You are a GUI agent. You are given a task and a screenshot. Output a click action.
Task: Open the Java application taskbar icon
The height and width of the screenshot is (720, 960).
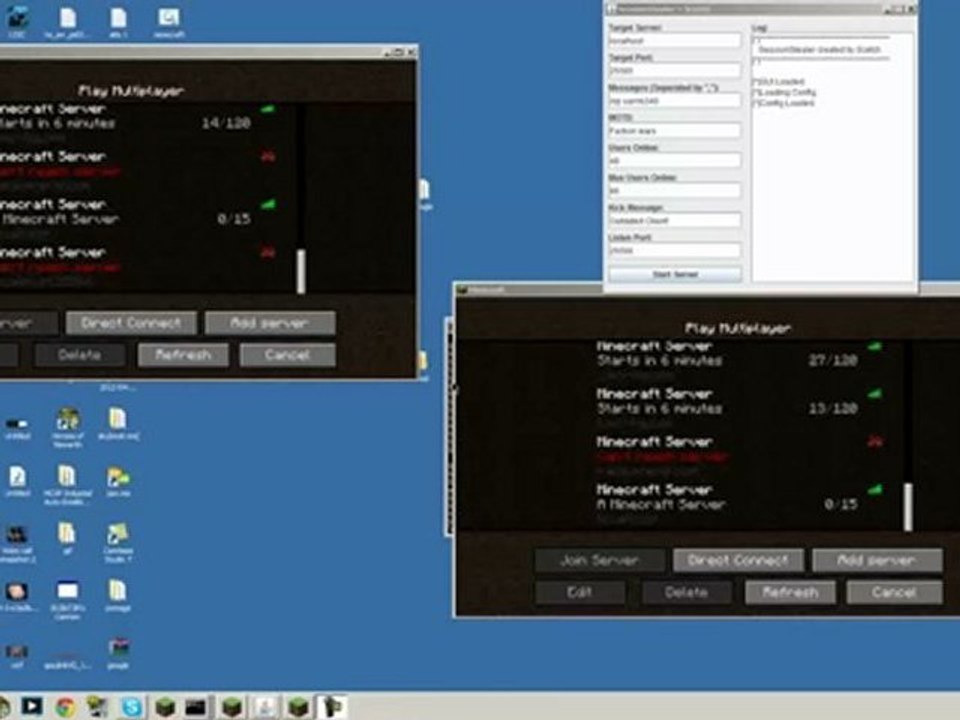click(265, 707)
